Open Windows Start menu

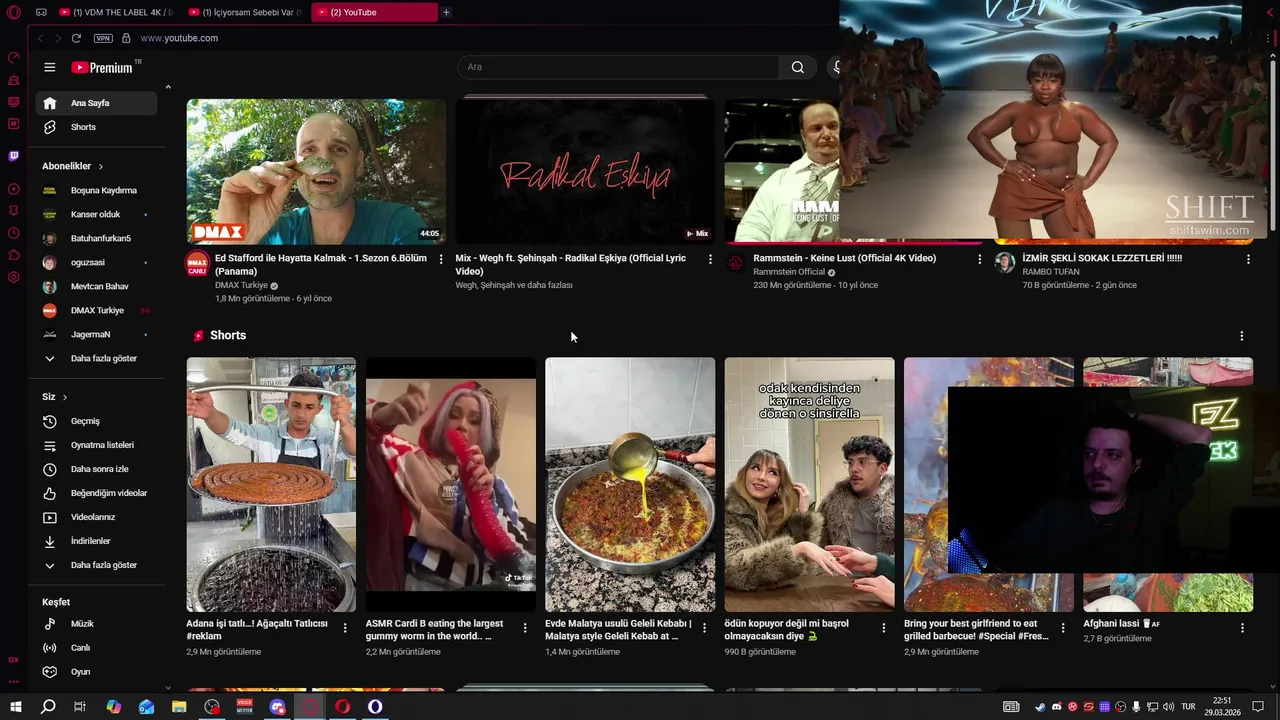[x=14, y=707]
